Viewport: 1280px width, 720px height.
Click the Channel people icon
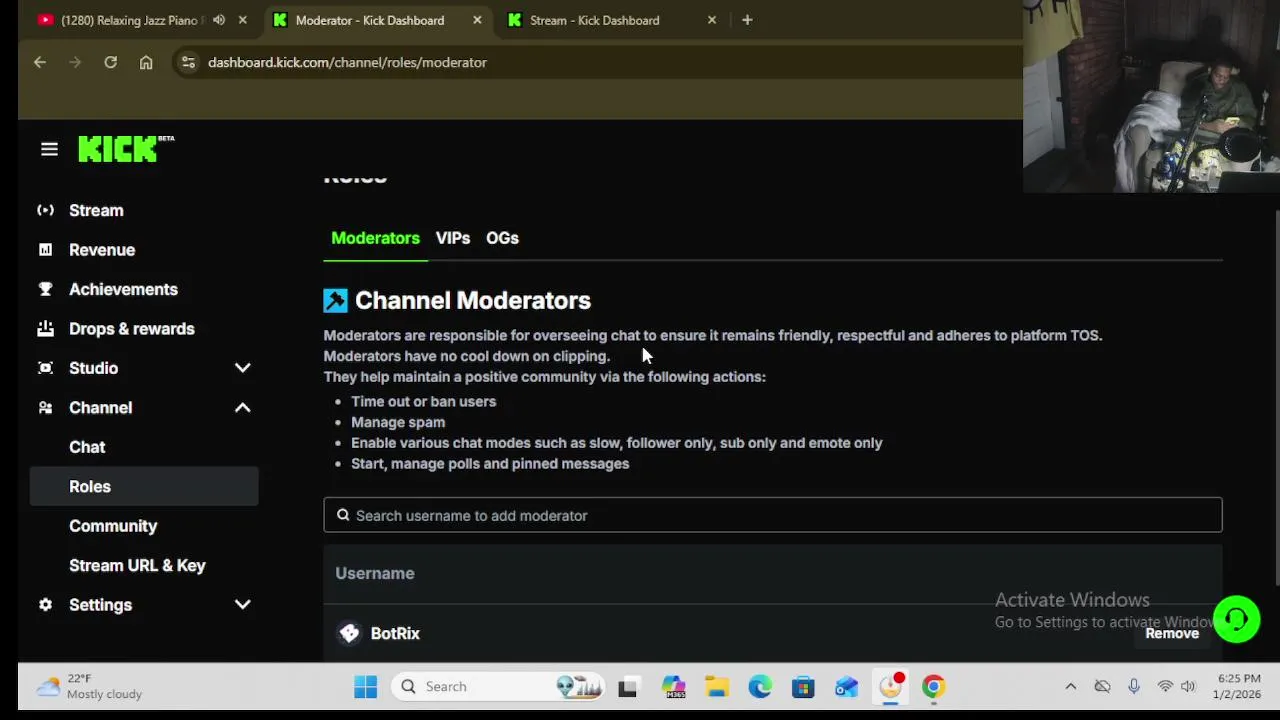click(45, 407)
